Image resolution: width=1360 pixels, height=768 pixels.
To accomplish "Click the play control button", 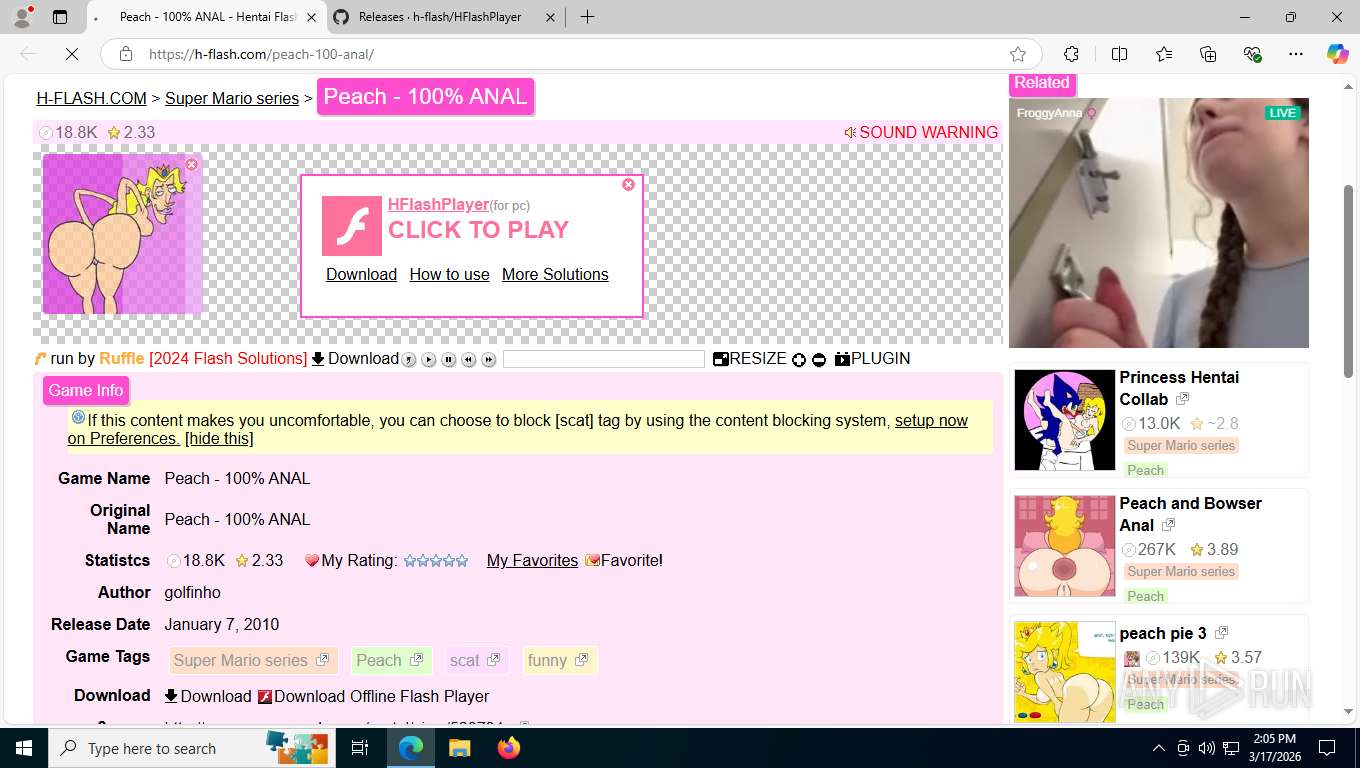I will [x=429, y=360].
